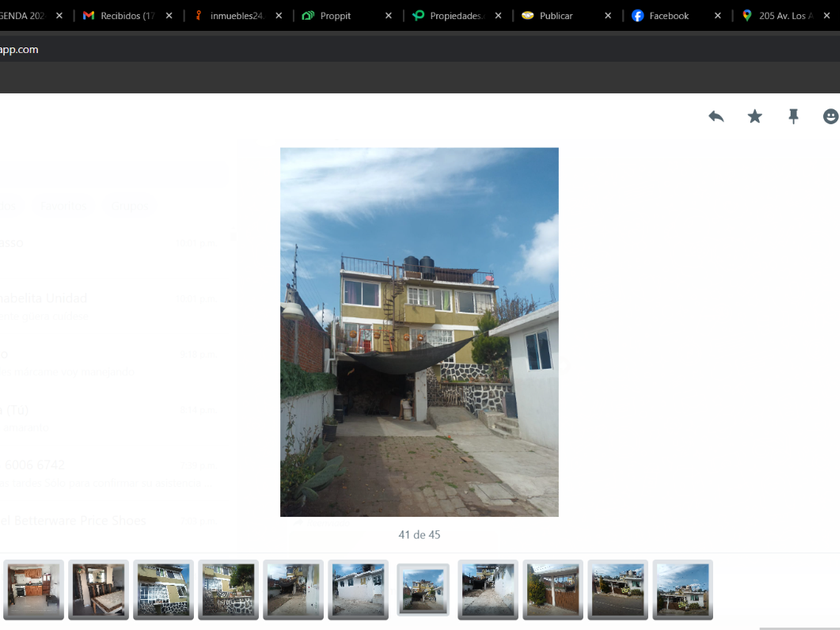Click the Propiedades green favicon
This screenshot has width=840, height=630.
418,16
